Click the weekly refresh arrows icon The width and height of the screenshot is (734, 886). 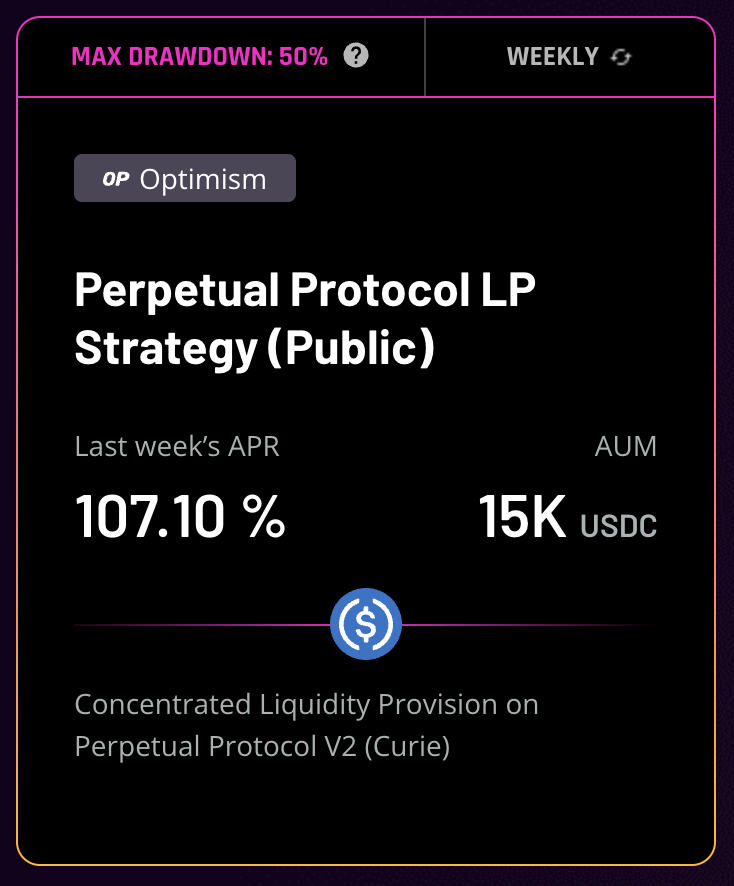tap(621, 57)
